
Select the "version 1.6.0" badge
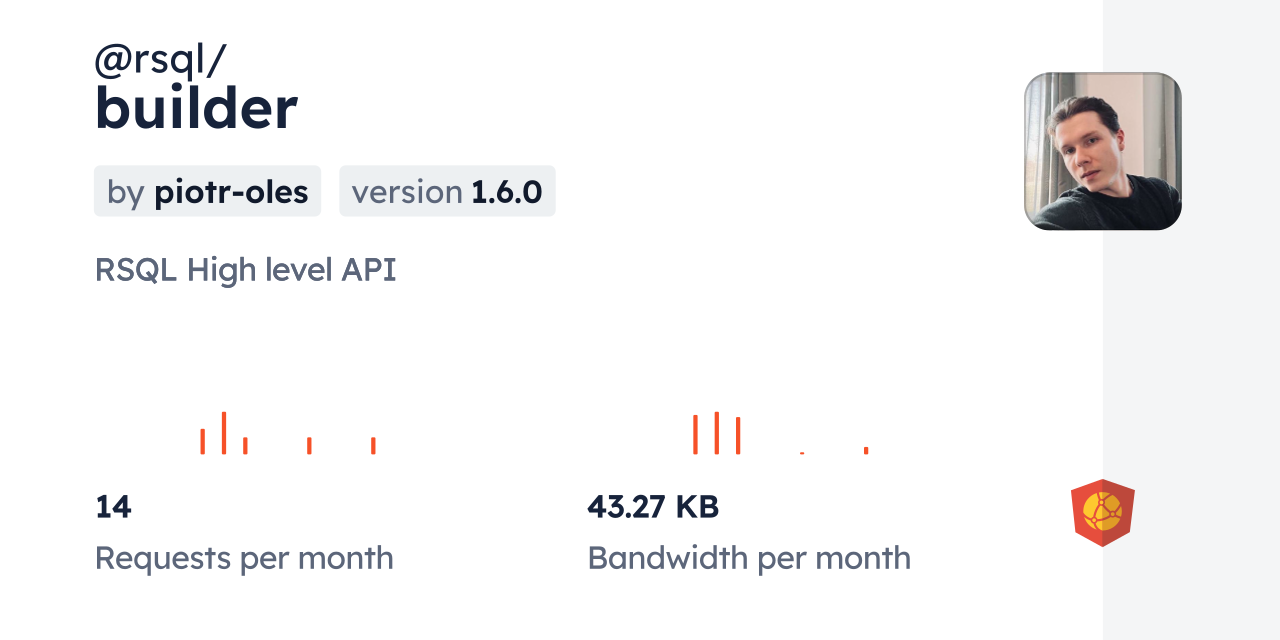click(447, 191)
